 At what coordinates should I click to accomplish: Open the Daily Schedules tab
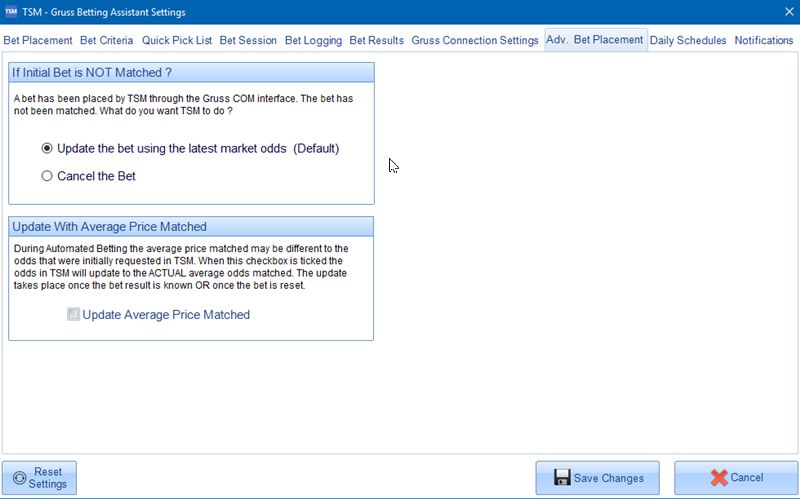(688, 40)
